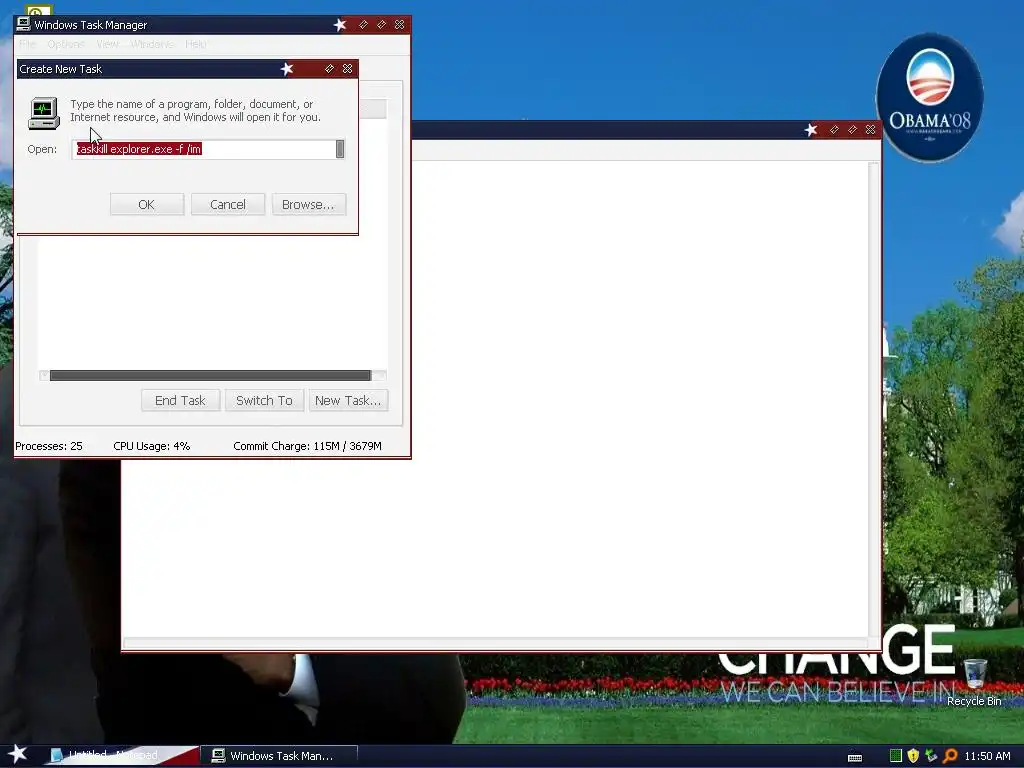Click the orange magnifier tray icon

tap(950, 756)
